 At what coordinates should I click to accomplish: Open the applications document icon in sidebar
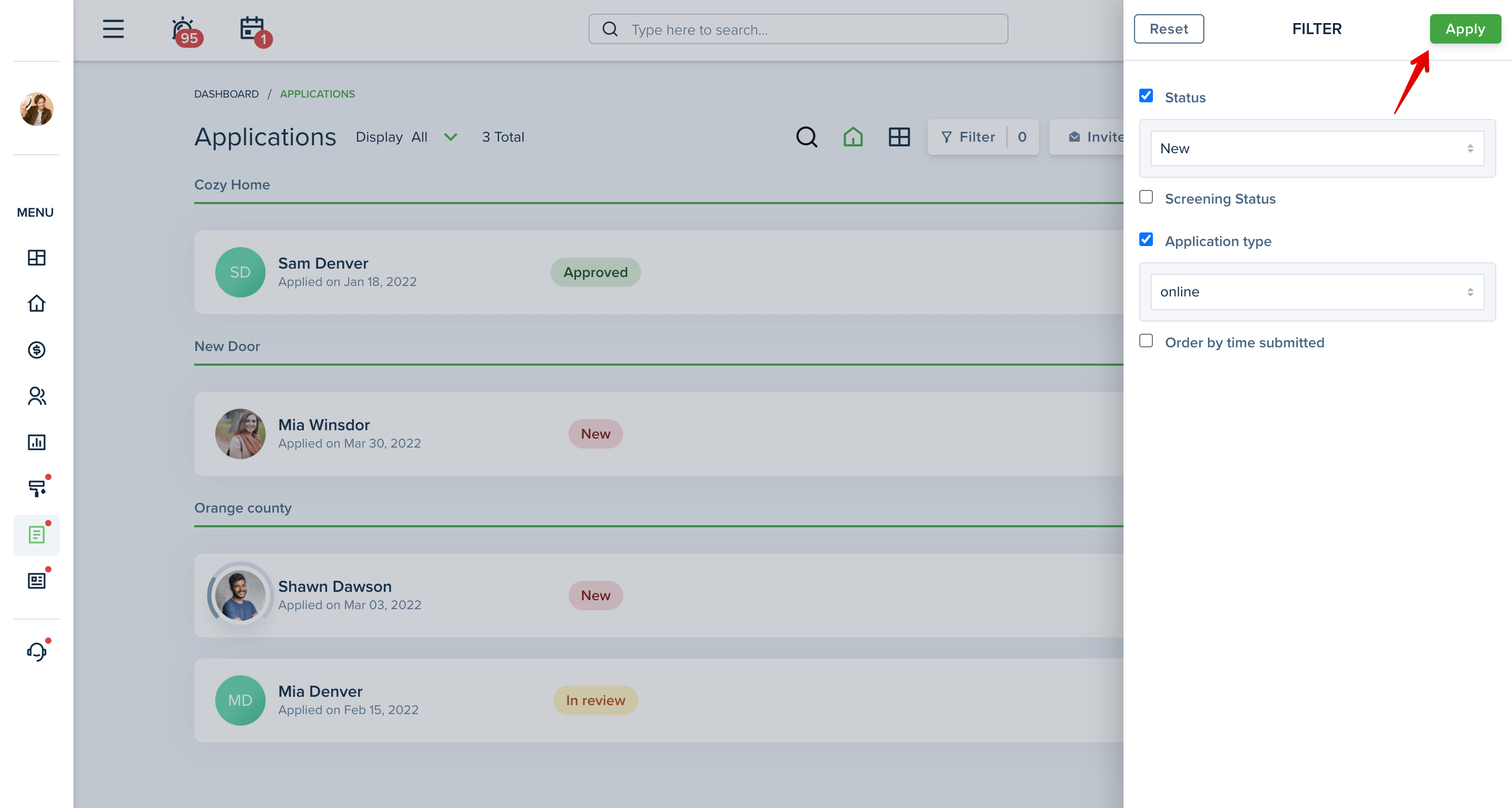[36, 535]
